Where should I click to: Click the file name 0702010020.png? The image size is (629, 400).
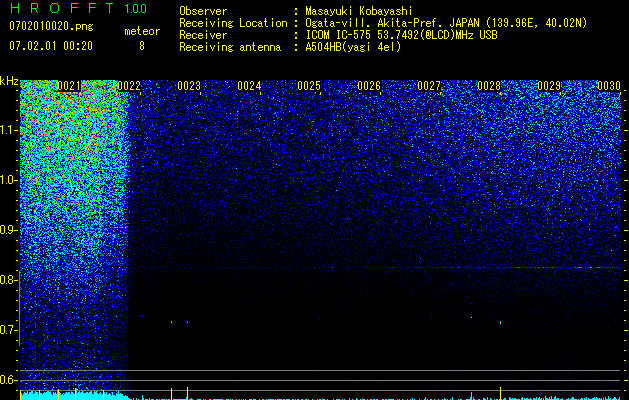(51, 26)
